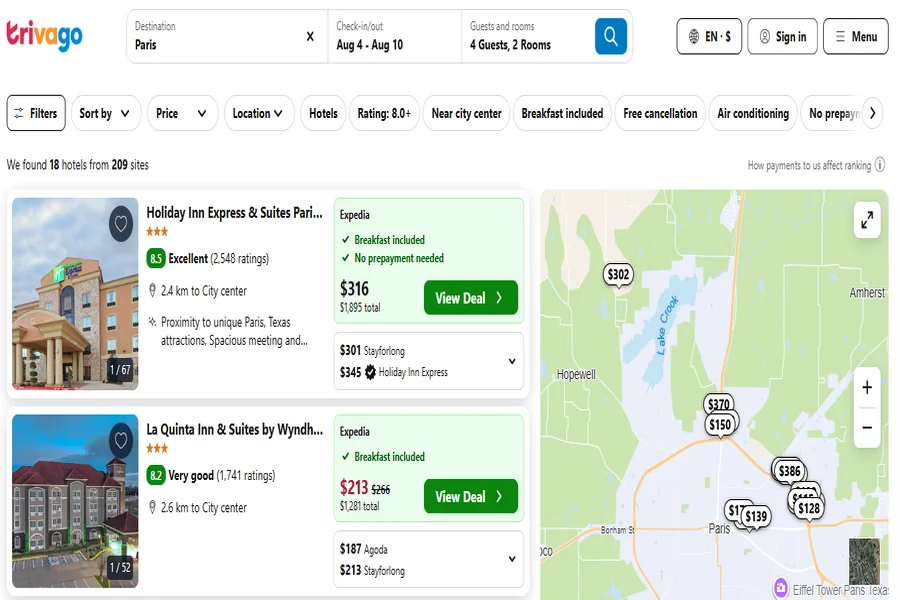Toggle the Hotels filter chip
The image size is (900, 600).
point(323,113)
